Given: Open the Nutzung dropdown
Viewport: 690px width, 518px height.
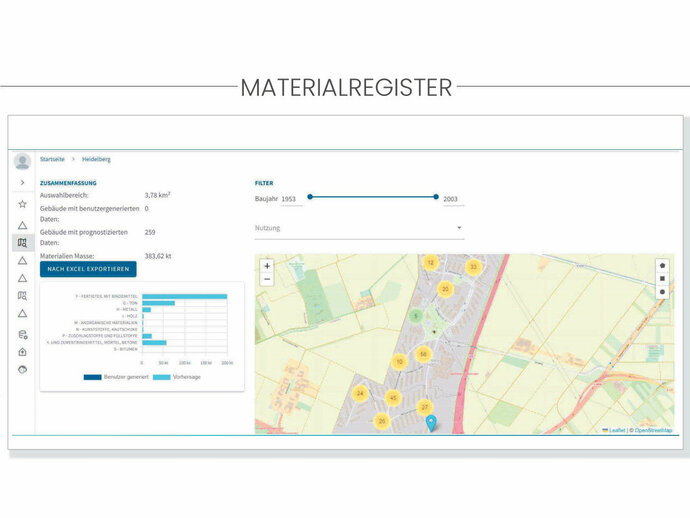Looking at the screenshot, I should click(360, 228).
